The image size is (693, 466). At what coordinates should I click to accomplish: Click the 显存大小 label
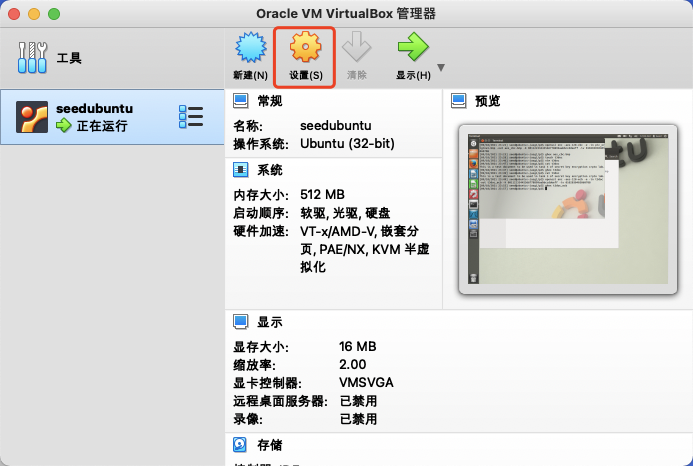tap(261, 347)
